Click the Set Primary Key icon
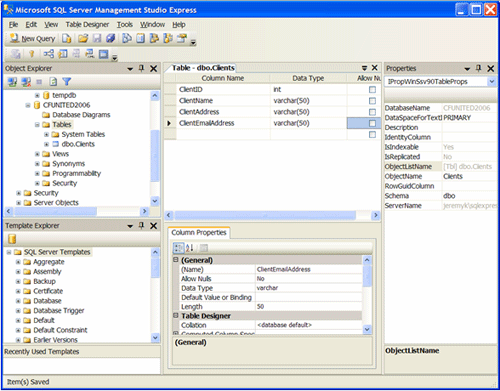This screenshot has height=391, width=500. click(x=32, y=54)
